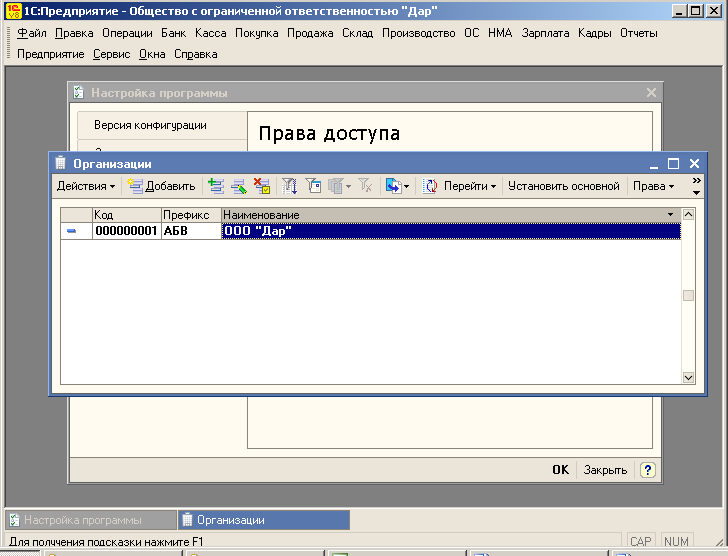This screenshot has width=728, height=556.
Task: Open the Касса menu
Action: pos(210,33)
